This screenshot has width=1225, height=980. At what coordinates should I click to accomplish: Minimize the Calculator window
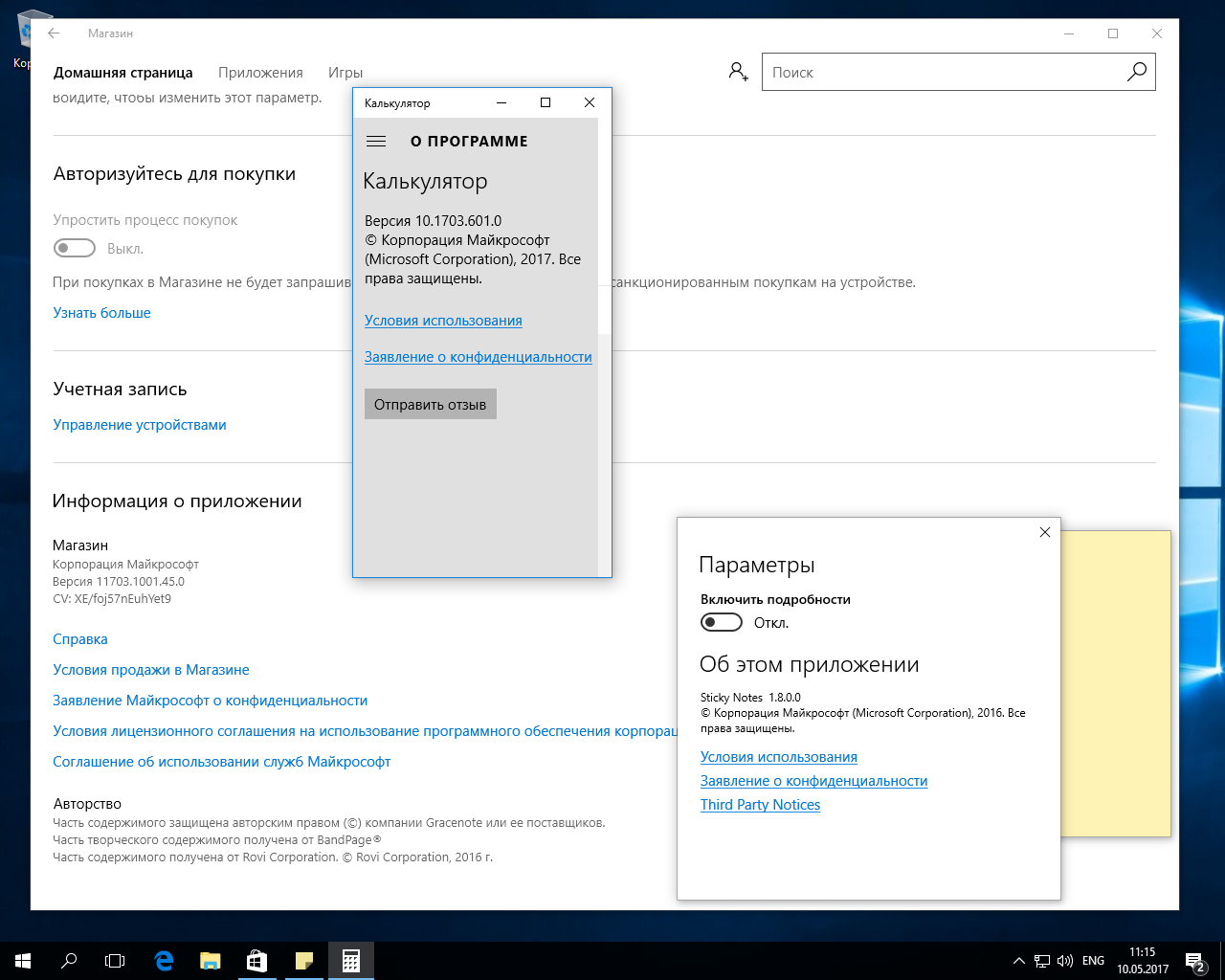click(501, 102)
